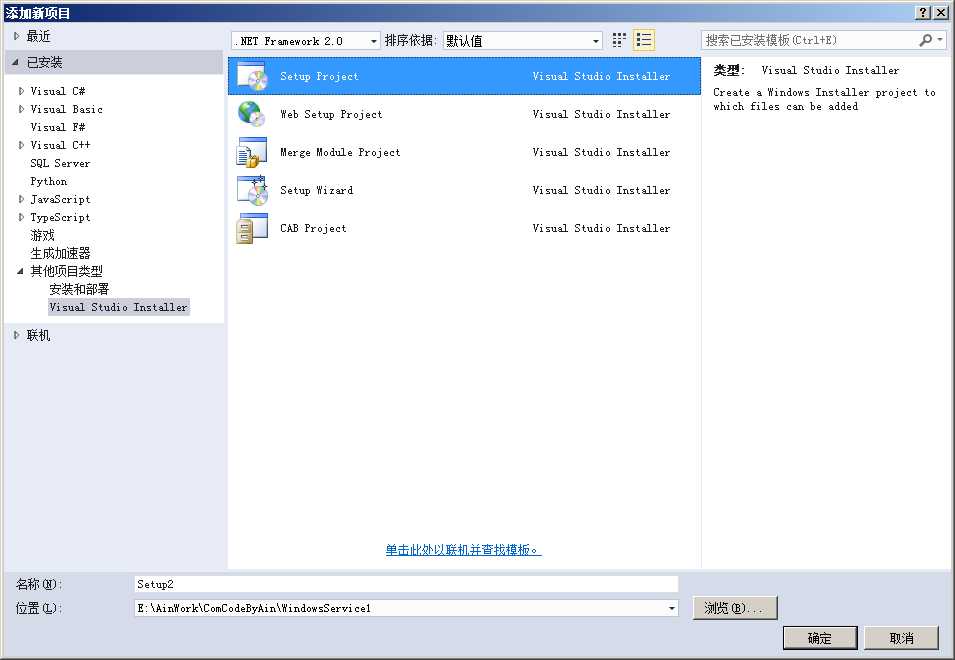Expand the Visual Basic node
This screenshot has width=955, height=660.
pos(21,109)
